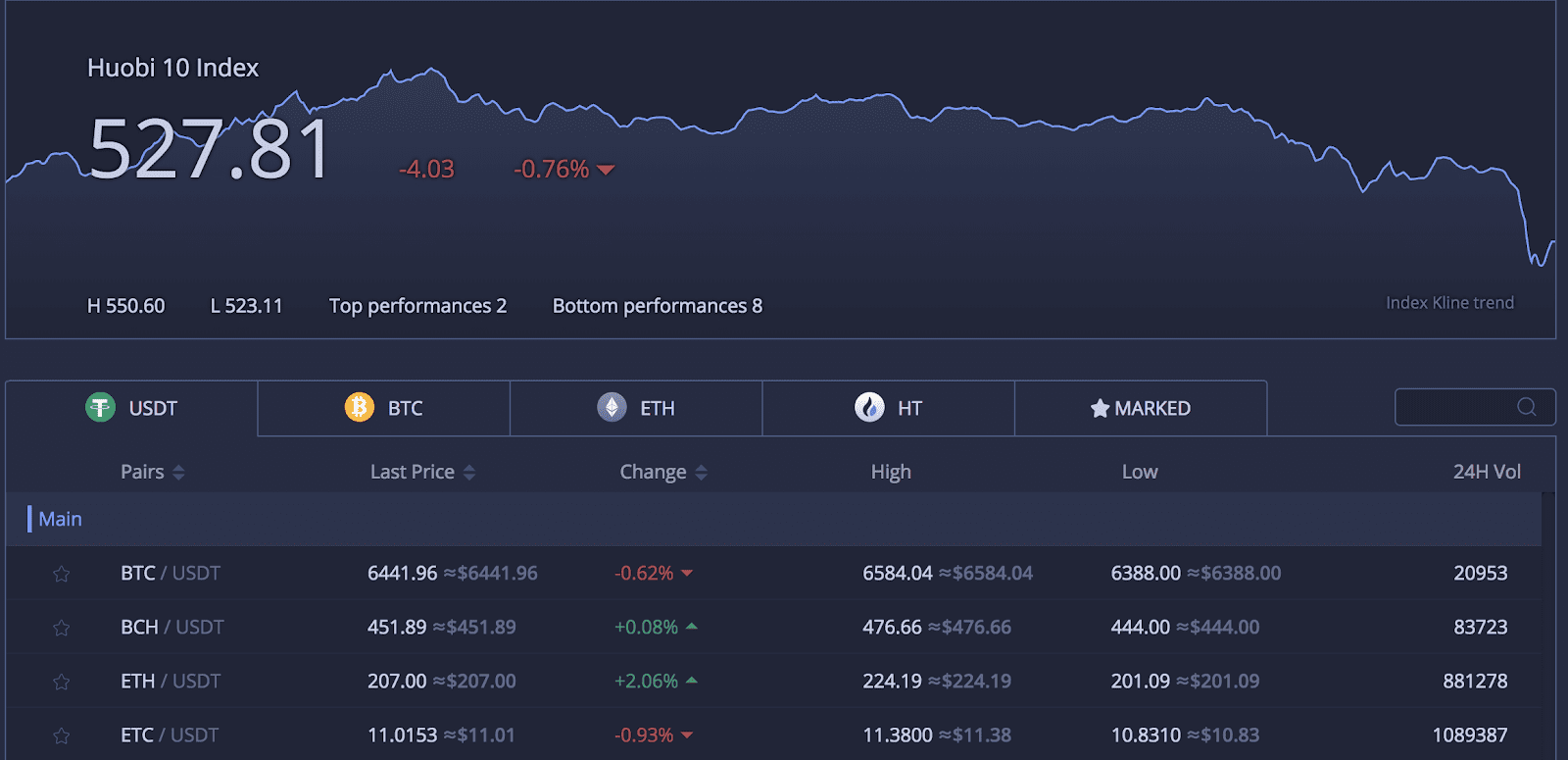Viewport: 1568px width, 760px height.
Task: Click Bottom performances 8 text
Action: click(658, 306)
